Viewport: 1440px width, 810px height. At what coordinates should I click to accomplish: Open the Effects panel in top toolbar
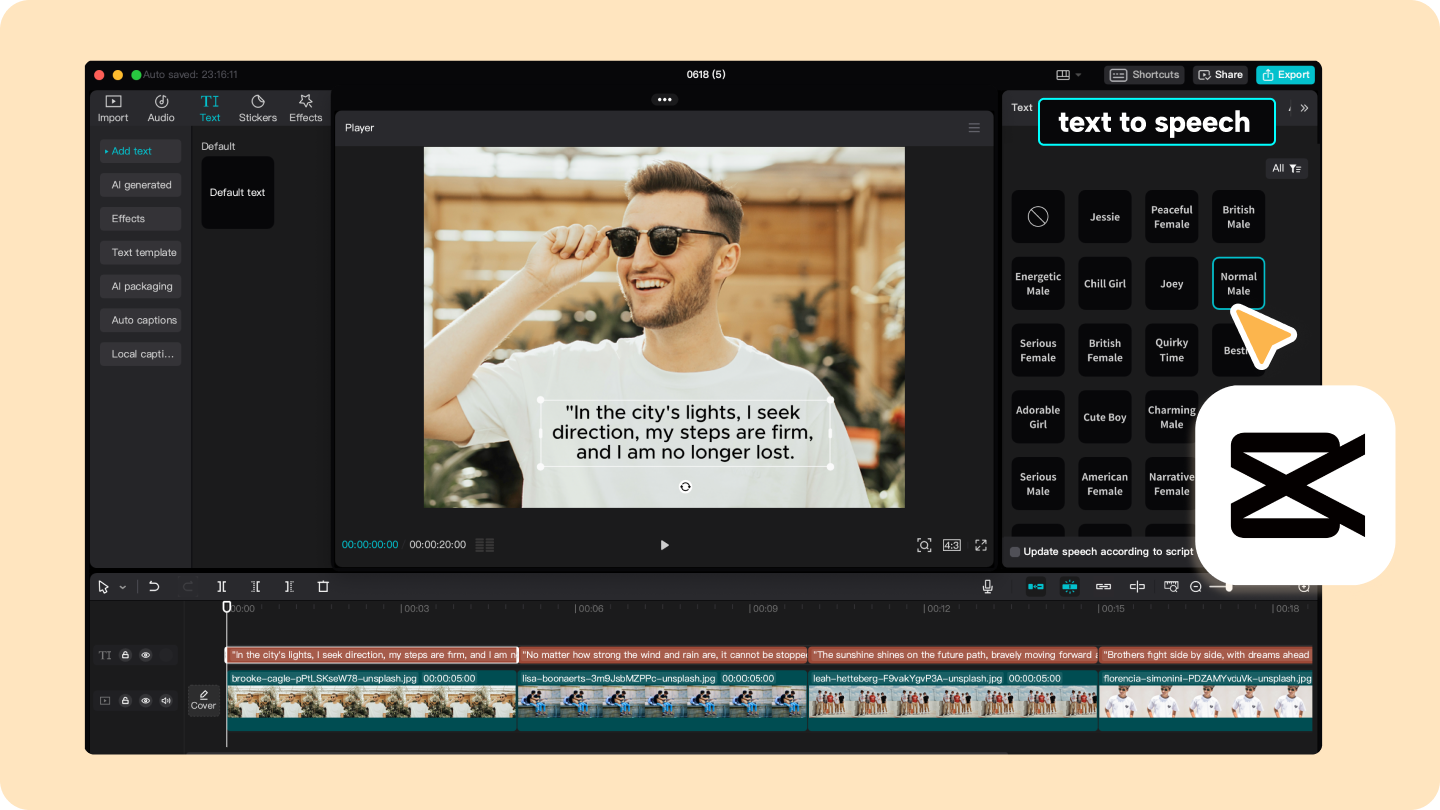tap(305, 108)
